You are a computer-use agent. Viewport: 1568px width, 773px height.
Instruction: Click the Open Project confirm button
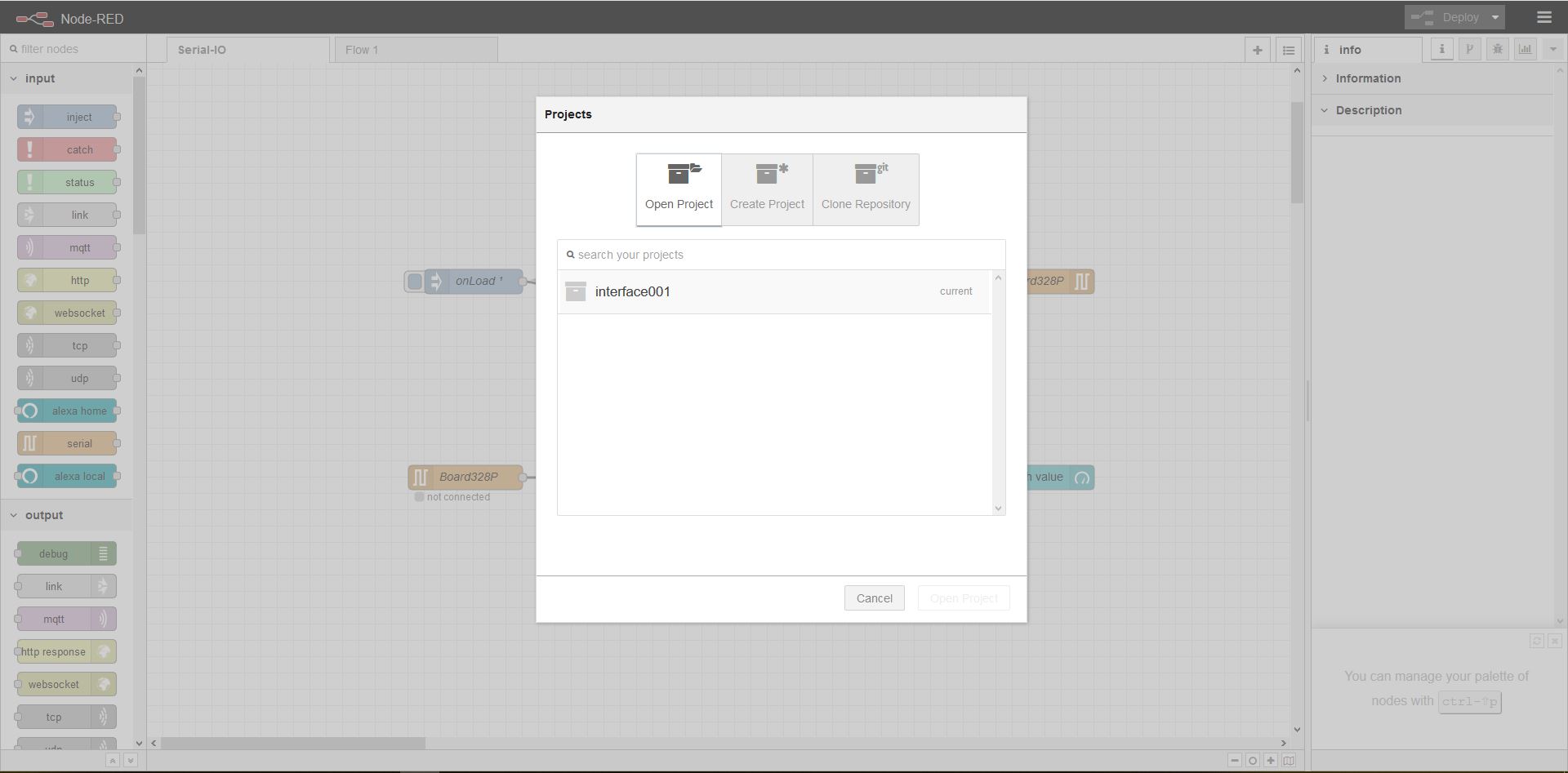[964, 598]
